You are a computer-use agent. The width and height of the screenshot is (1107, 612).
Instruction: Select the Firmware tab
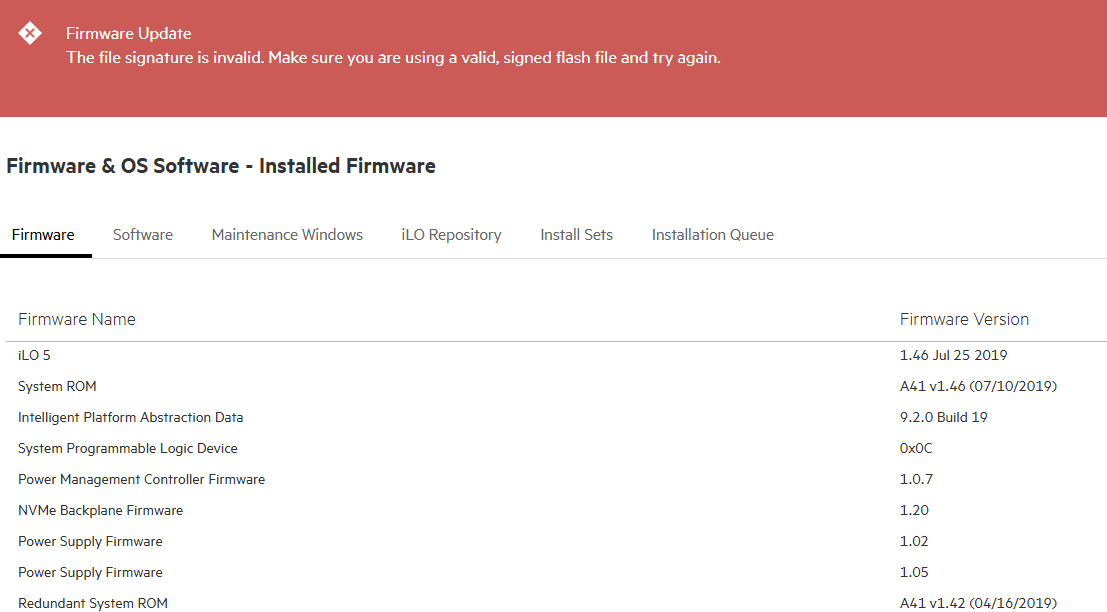point(43,234)
